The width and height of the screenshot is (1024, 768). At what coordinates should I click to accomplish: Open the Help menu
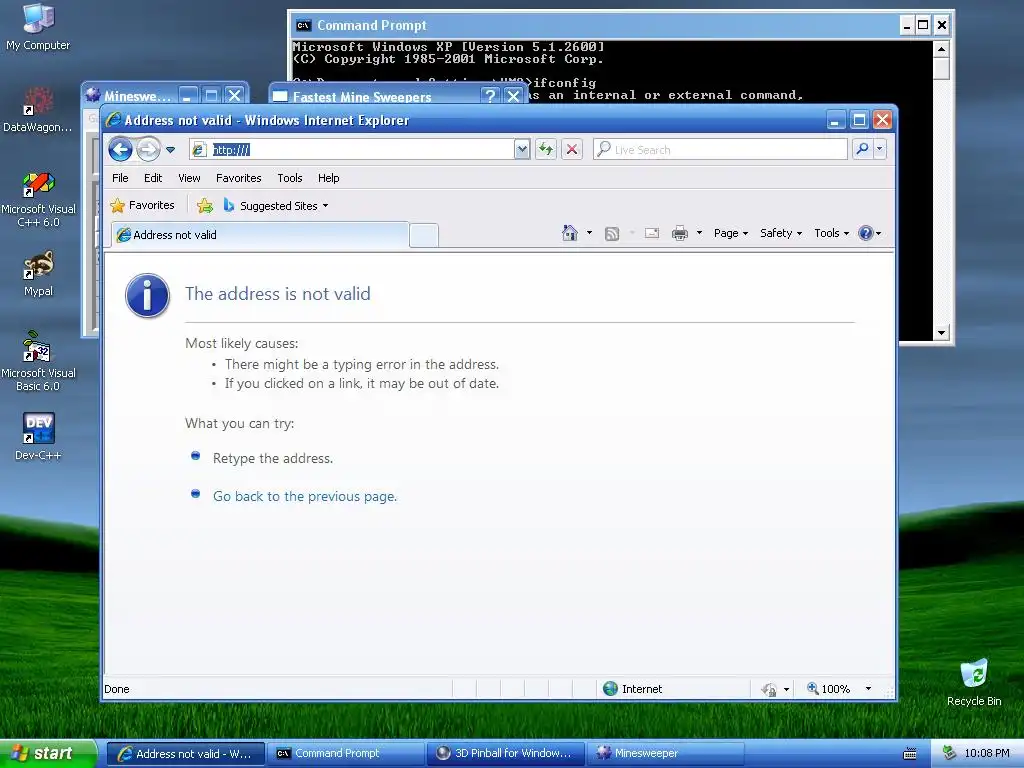coord(328,178)
